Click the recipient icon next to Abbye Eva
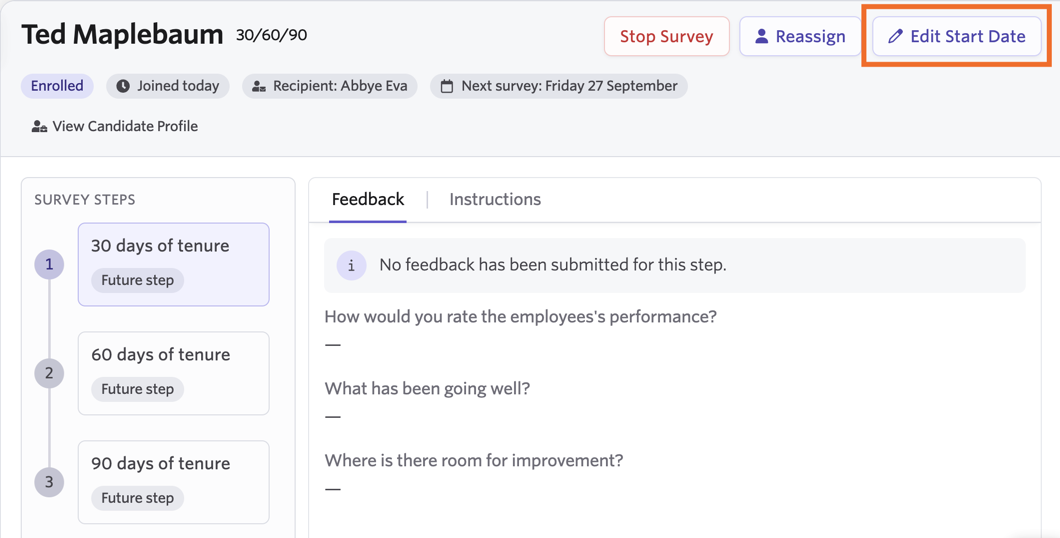 [x=259, y=87]
